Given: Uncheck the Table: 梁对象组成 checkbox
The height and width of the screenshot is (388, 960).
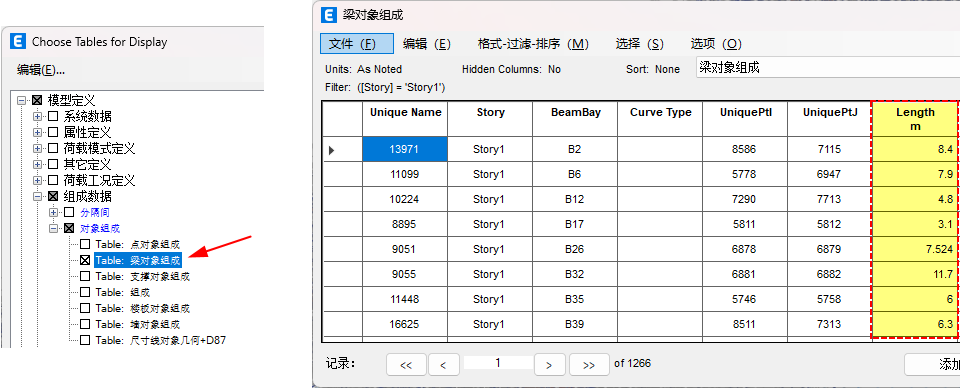Looking at the screenshot, I should point(85,260).
